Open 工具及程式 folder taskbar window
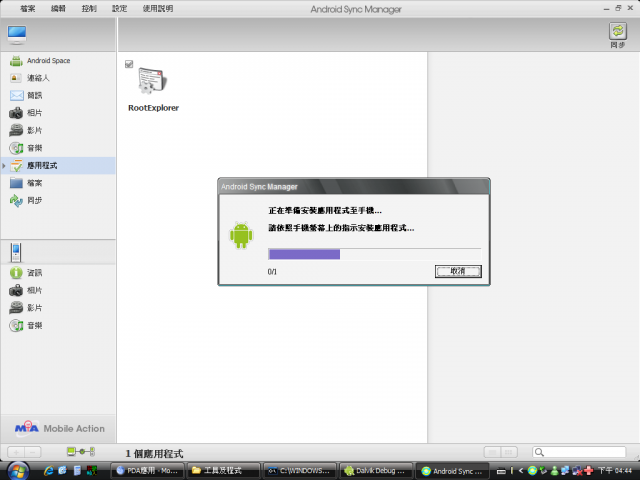 click(x=222, y=471)
